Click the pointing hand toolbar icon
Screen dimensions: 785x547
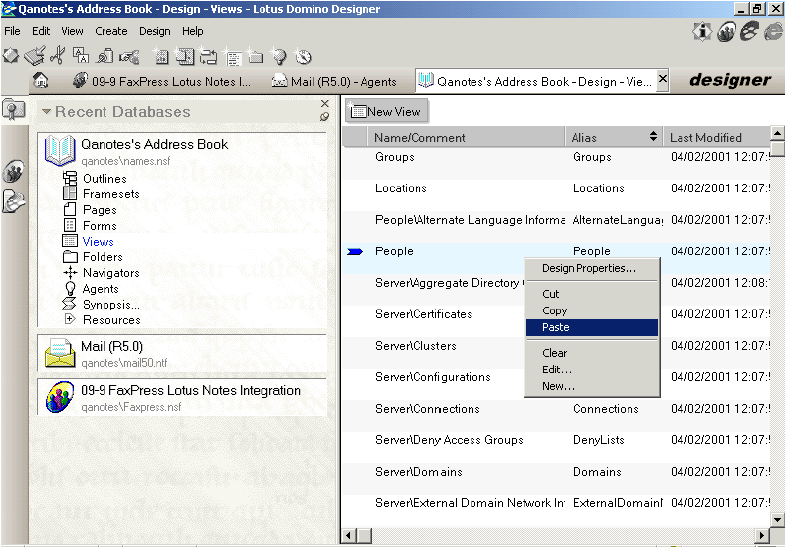point(129,57)
